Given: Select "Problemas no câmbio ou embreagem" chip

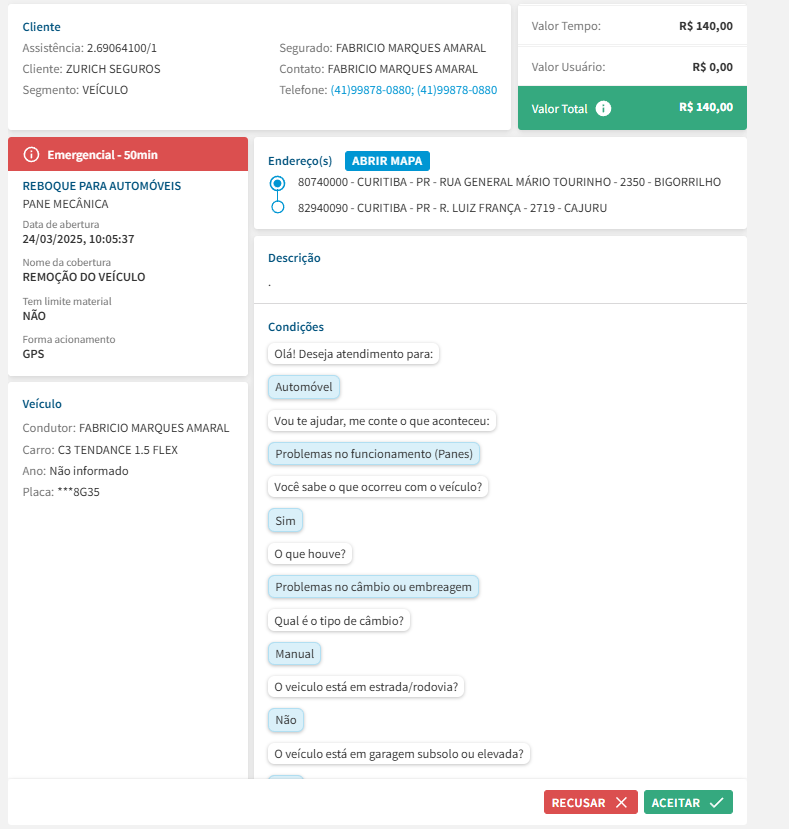Looking at the screenshot, I should coord(373,587).
